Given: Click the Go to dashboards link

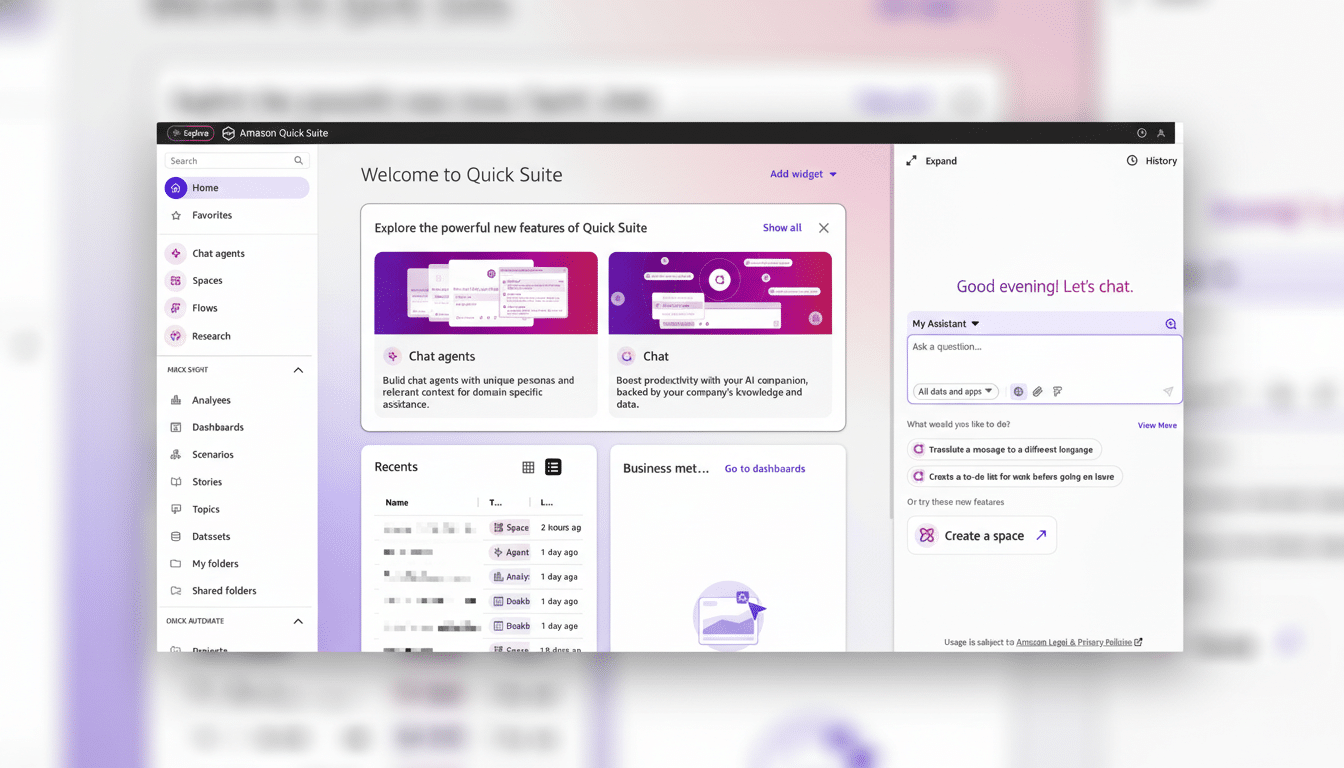Looking at the screenshot, I should click(764, 469).
